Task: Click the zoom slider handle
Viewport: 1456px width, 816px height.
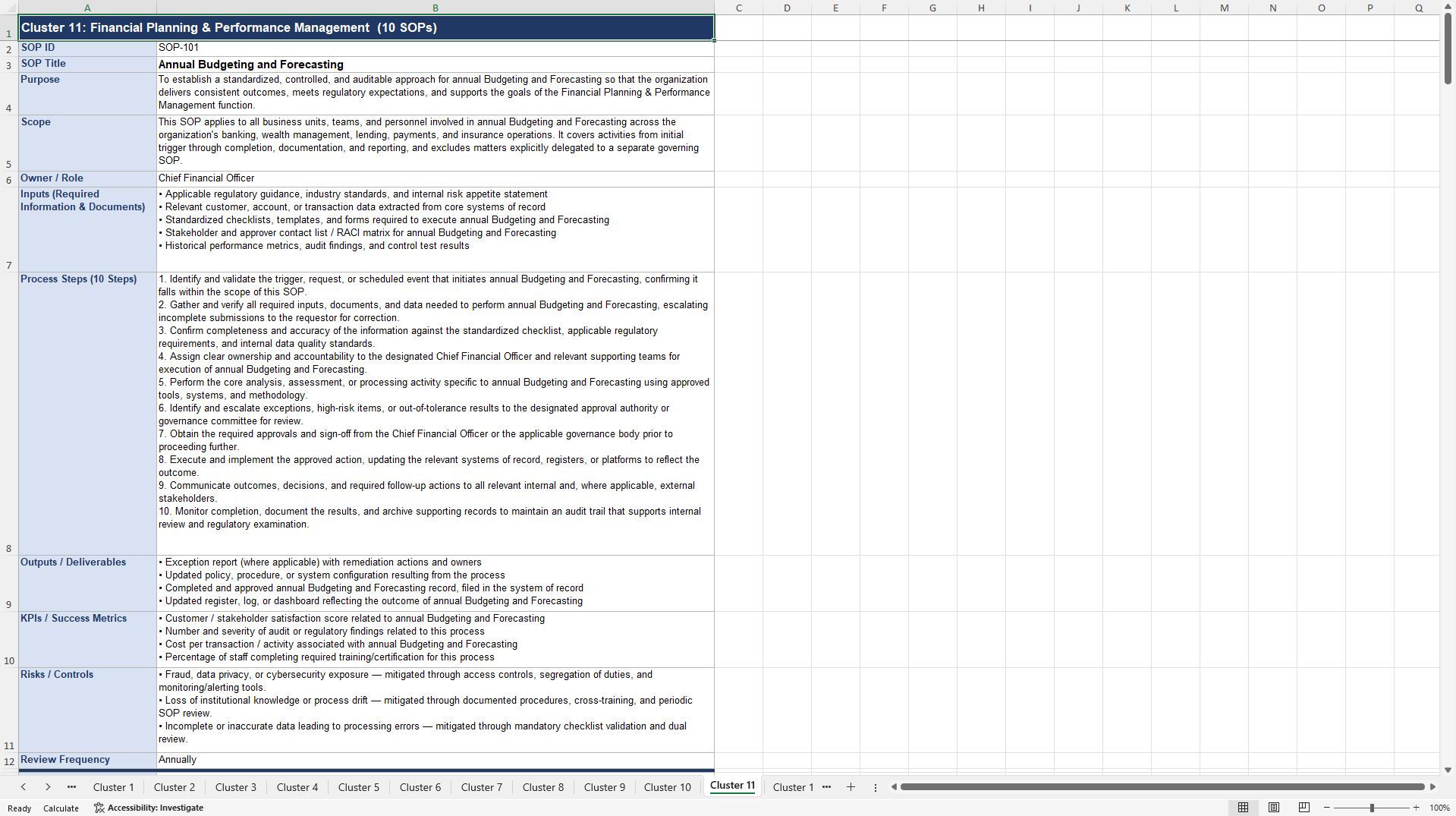Action: pyautogui.click(x=1372, y=808)
